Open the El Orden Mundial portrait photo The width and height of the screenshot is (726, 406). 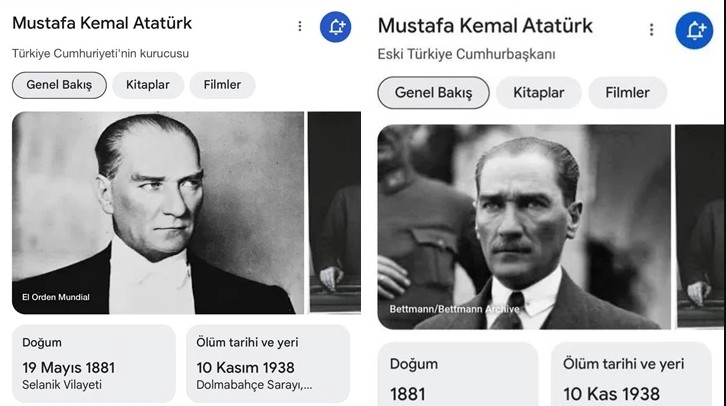point(158,213)
